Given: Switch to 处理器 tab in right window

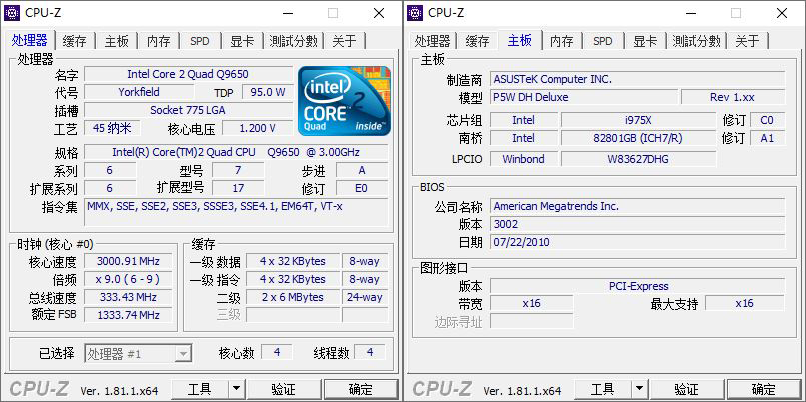Looking at the screenshot, I should (432, 41).
